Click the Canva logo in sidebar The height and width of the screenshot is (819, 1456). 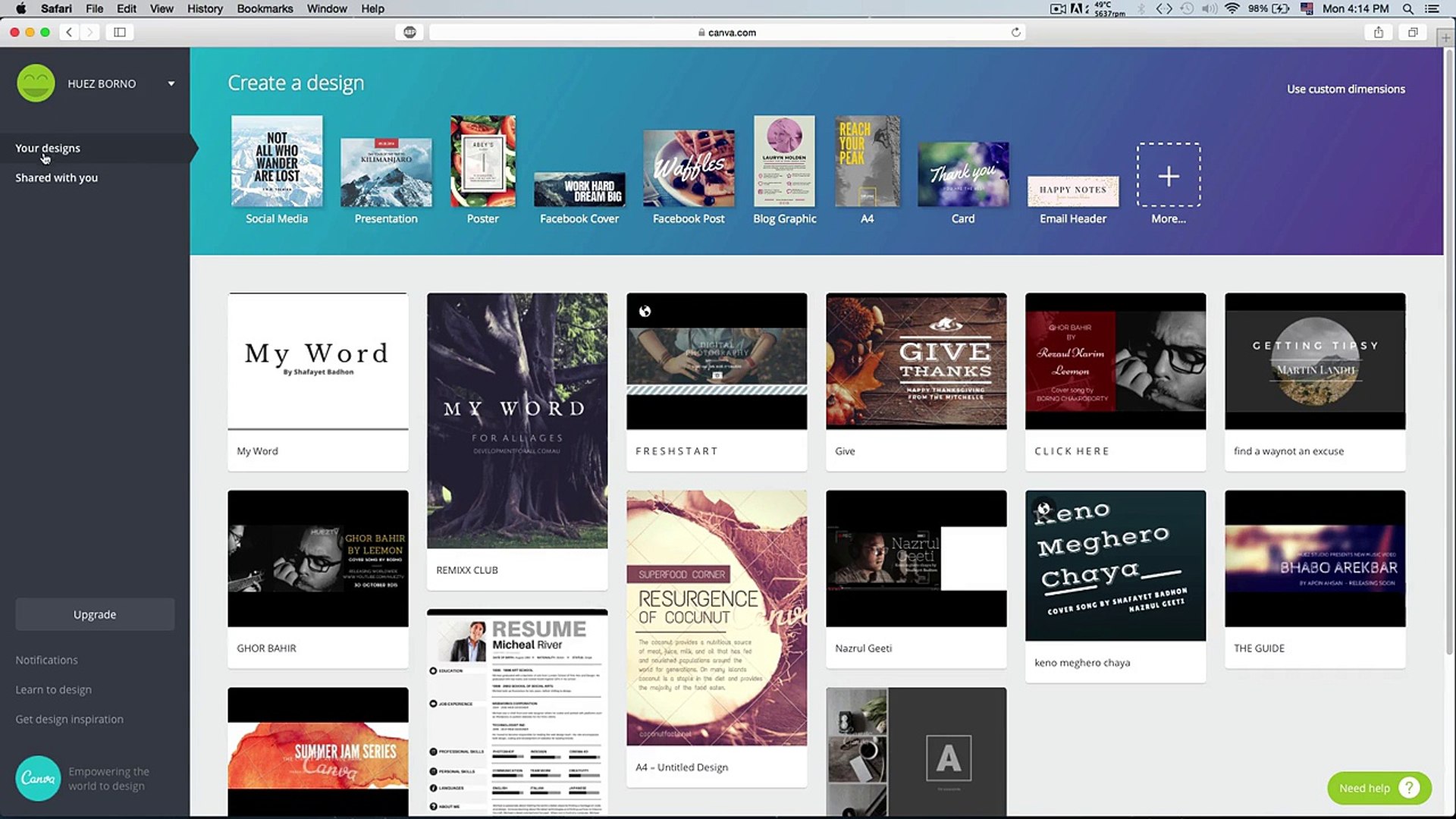(38, 778)
